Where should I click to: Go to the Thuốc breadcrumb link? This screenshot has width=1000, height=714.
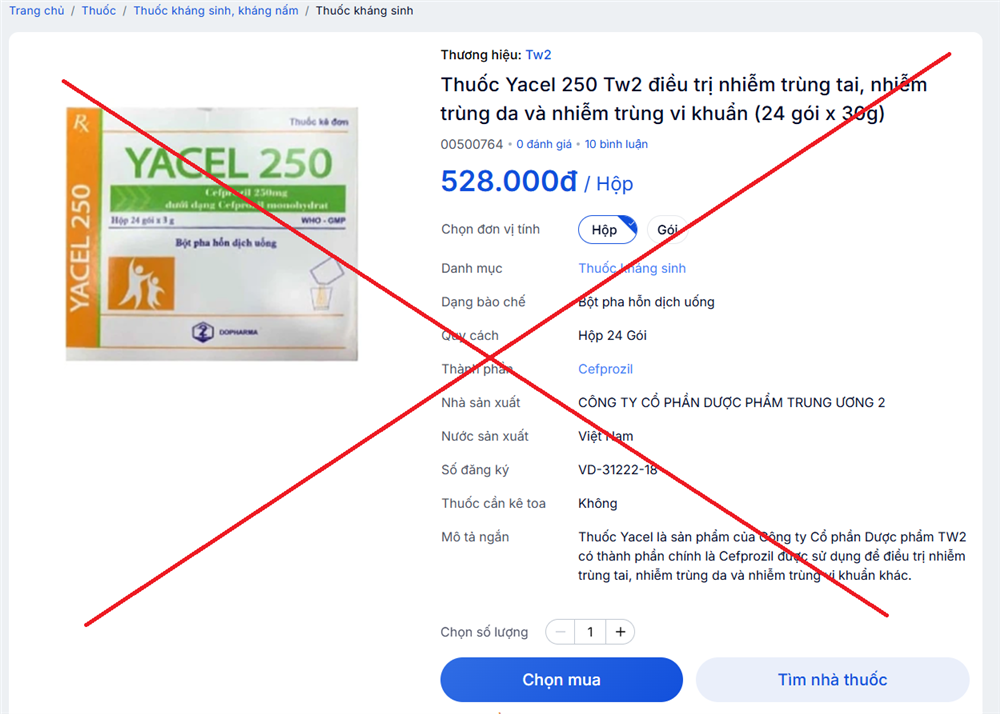99,11
